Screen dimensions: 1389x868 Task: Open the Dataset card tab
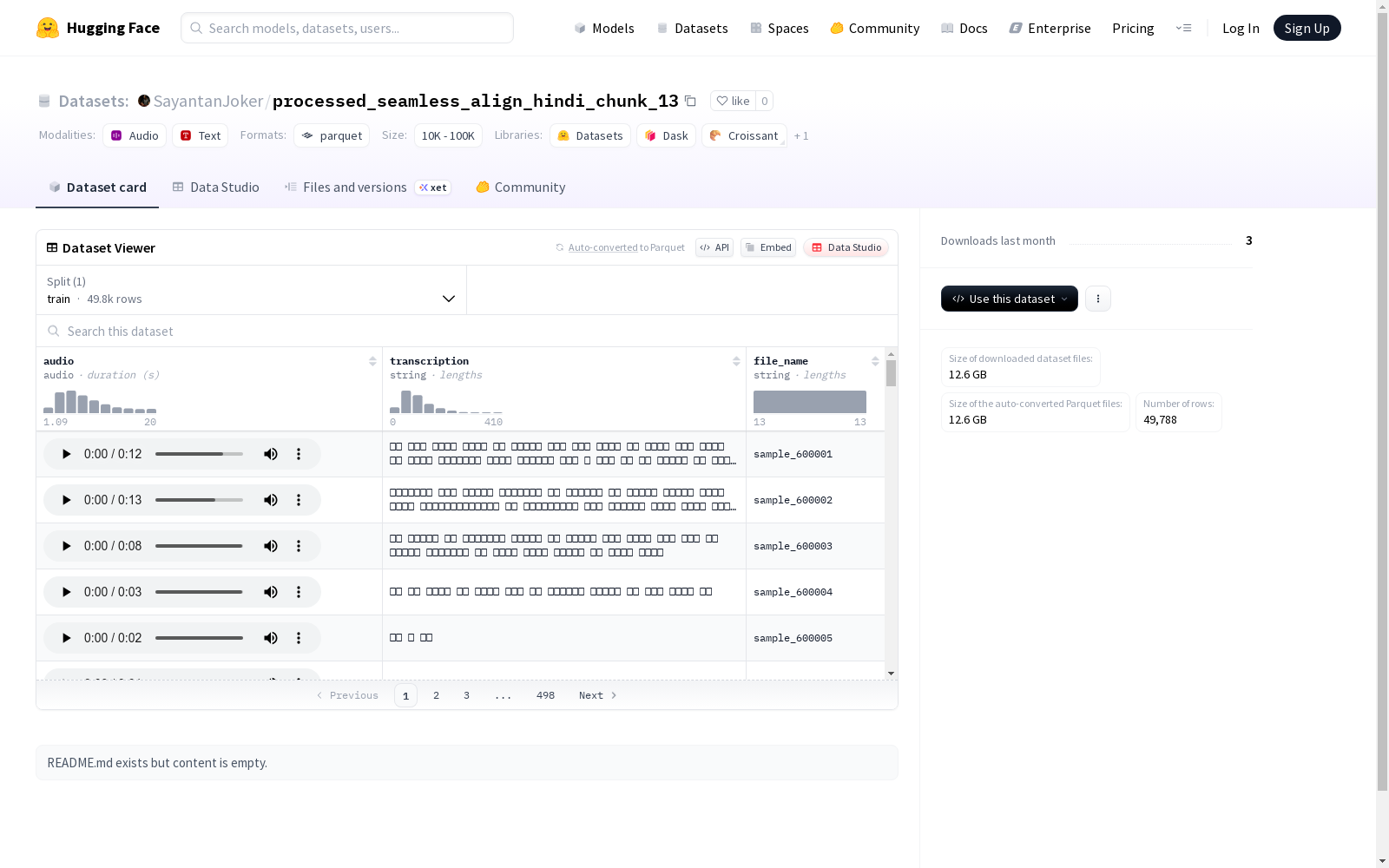(97, 187)
